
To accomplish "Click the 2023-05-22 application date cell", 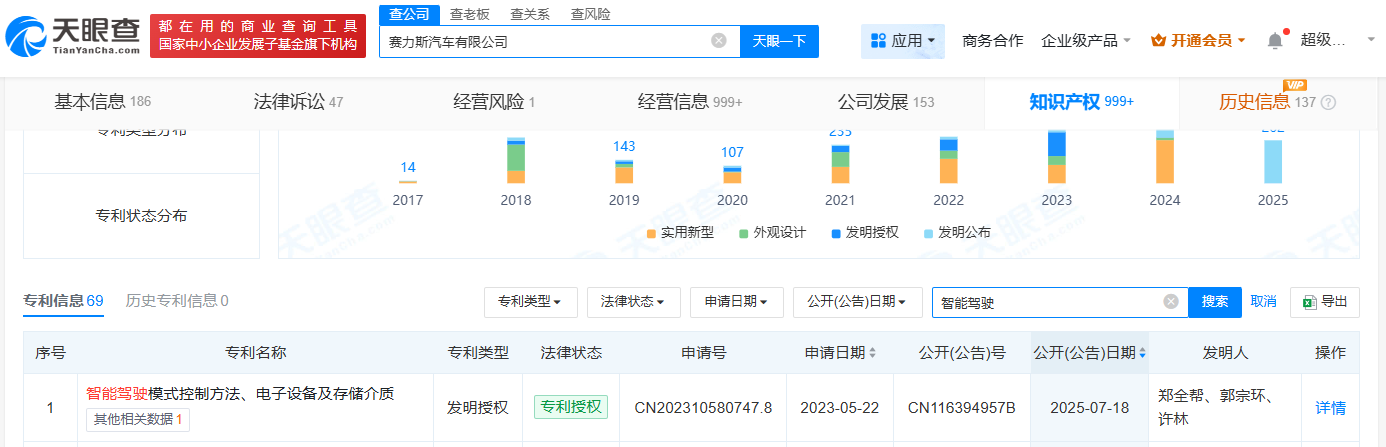I will point(839,407).
